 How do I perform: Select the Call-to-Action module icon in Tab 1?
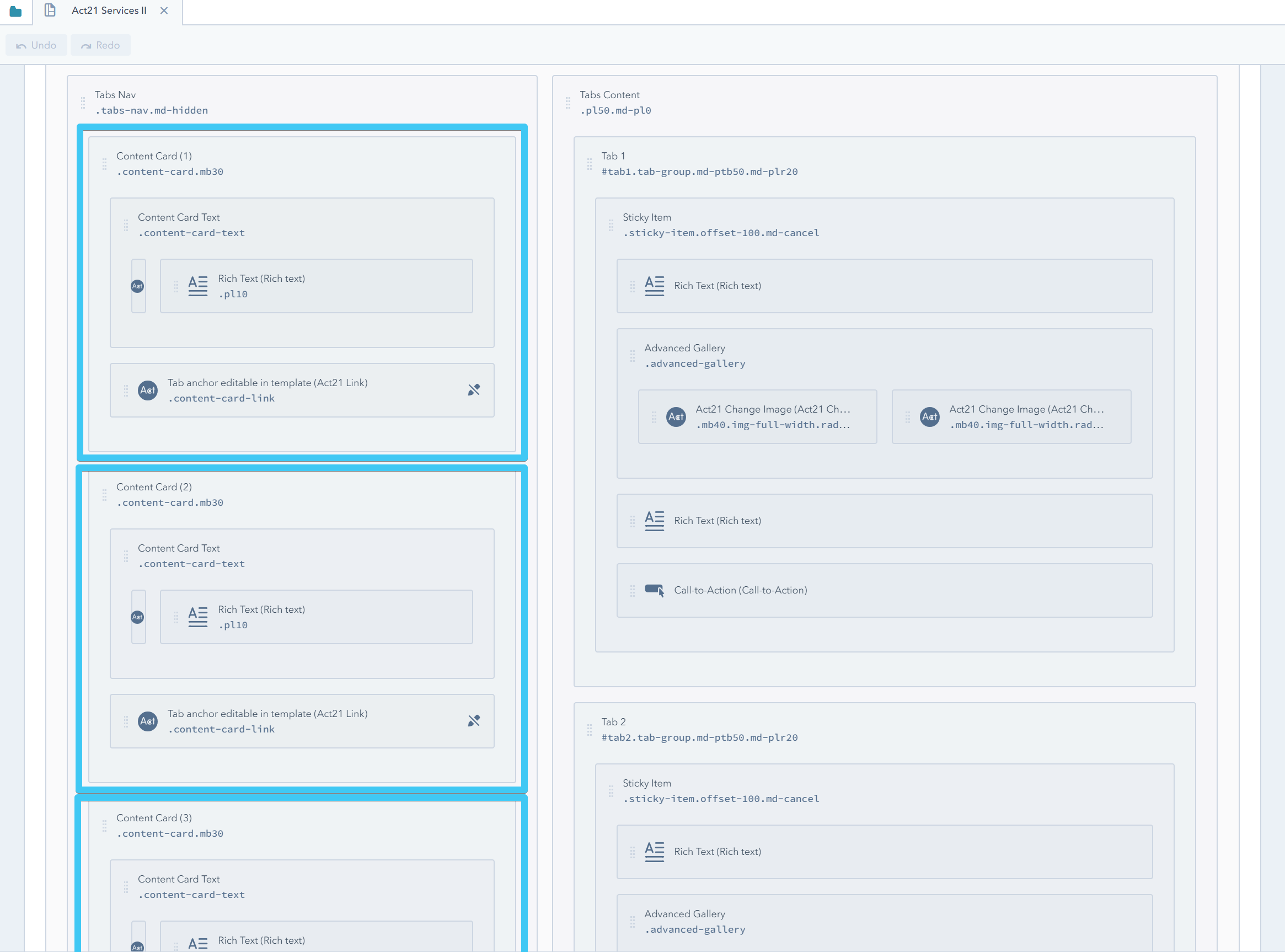pos(655,590)
